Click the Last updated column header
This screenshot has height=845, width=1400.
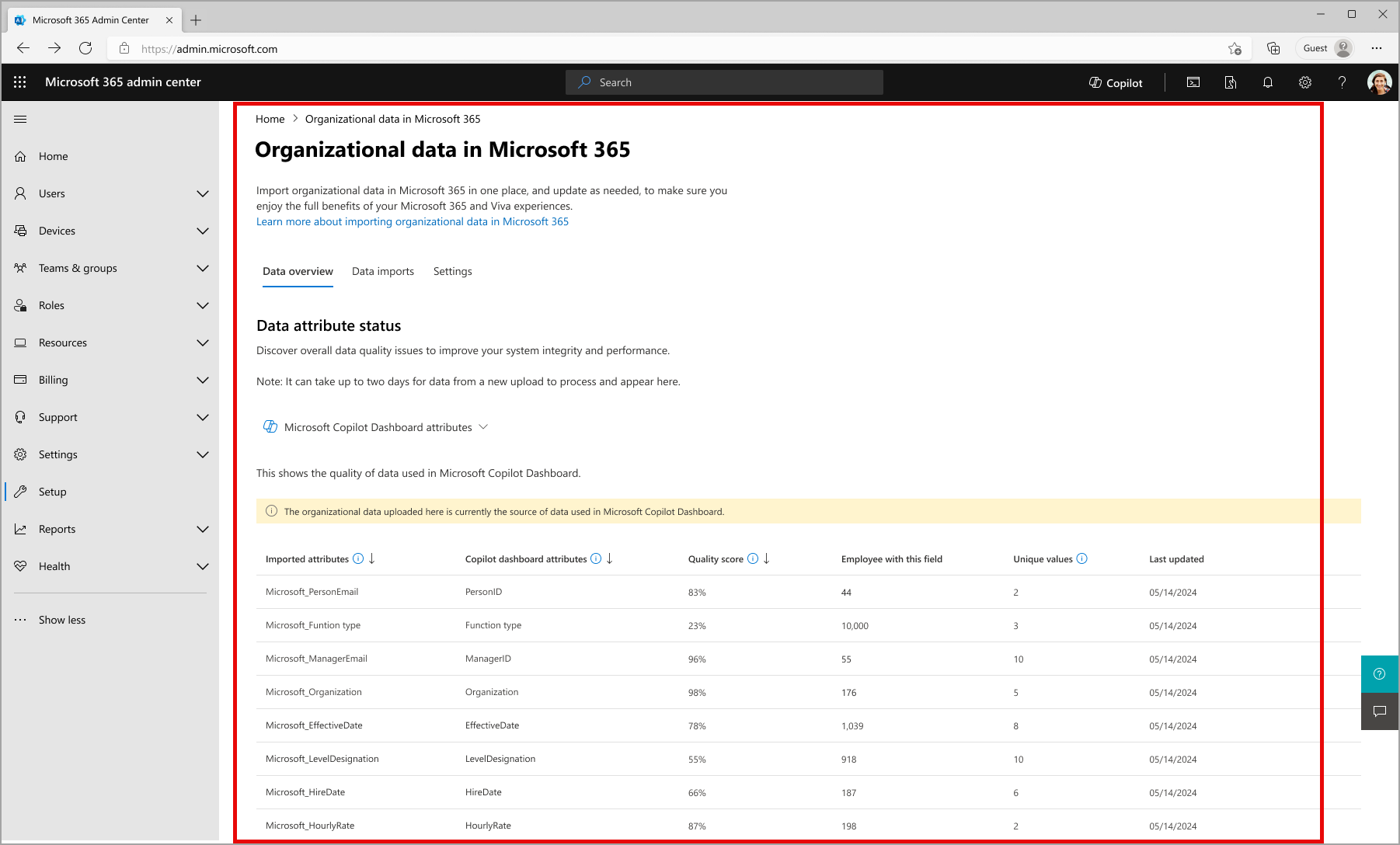tap(1177, 559)
